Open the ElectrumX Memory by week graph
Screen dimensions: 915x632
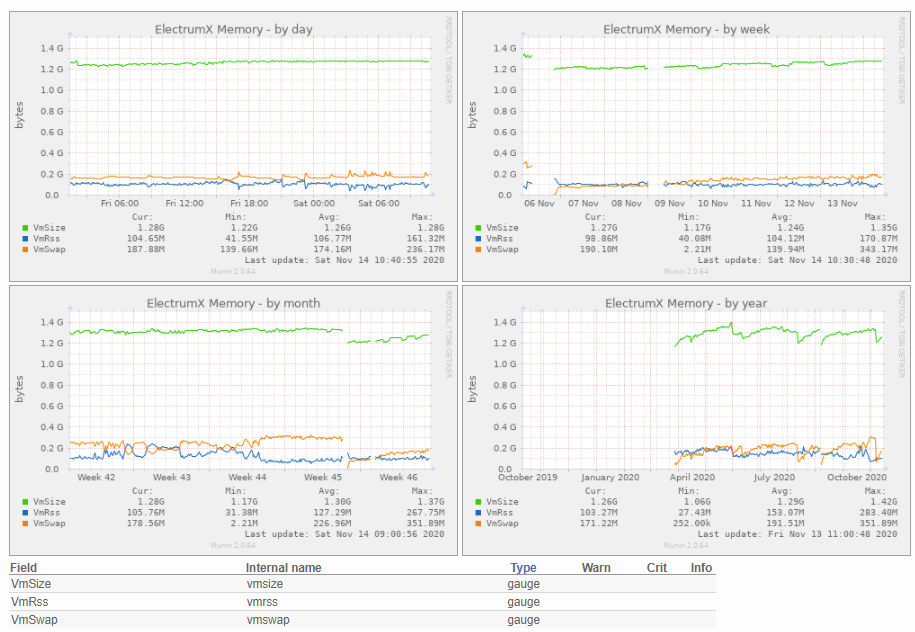(686, 146)
